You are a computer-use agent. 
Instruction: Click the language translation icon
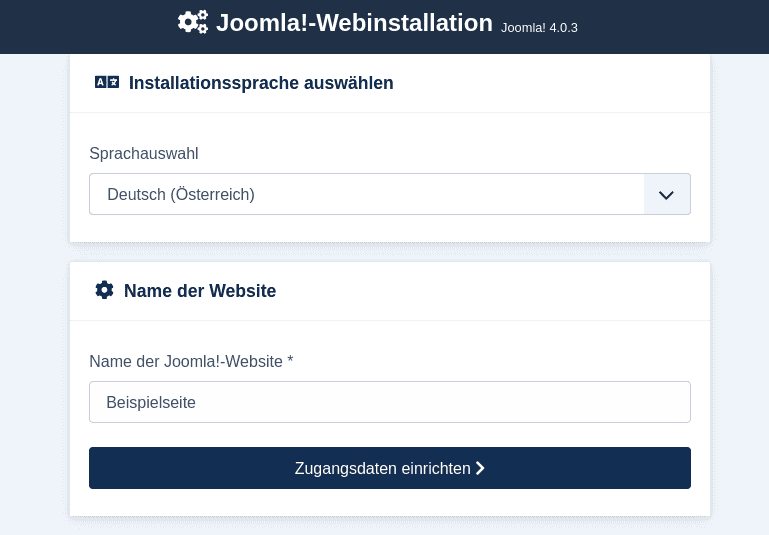coord(106,82)
